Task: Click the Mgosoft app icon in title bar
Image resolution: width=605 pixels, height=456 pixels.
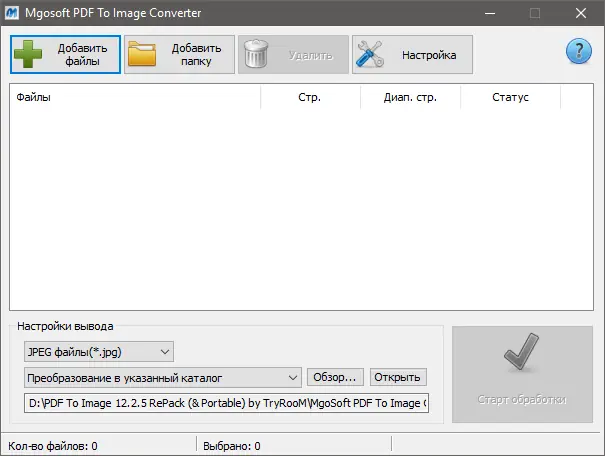Action: (12, 13)
